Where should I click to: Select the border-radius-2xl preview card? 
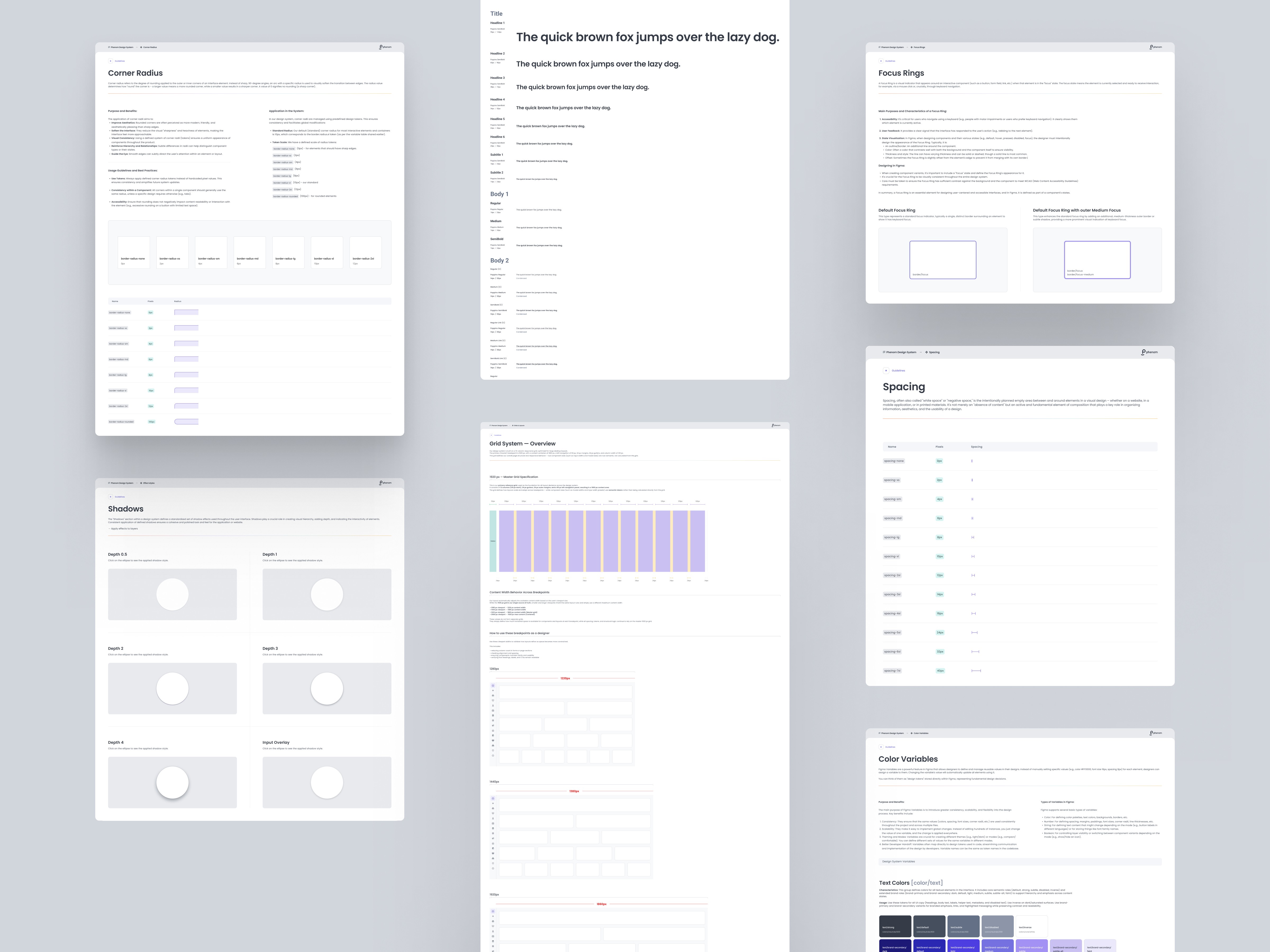366,253
